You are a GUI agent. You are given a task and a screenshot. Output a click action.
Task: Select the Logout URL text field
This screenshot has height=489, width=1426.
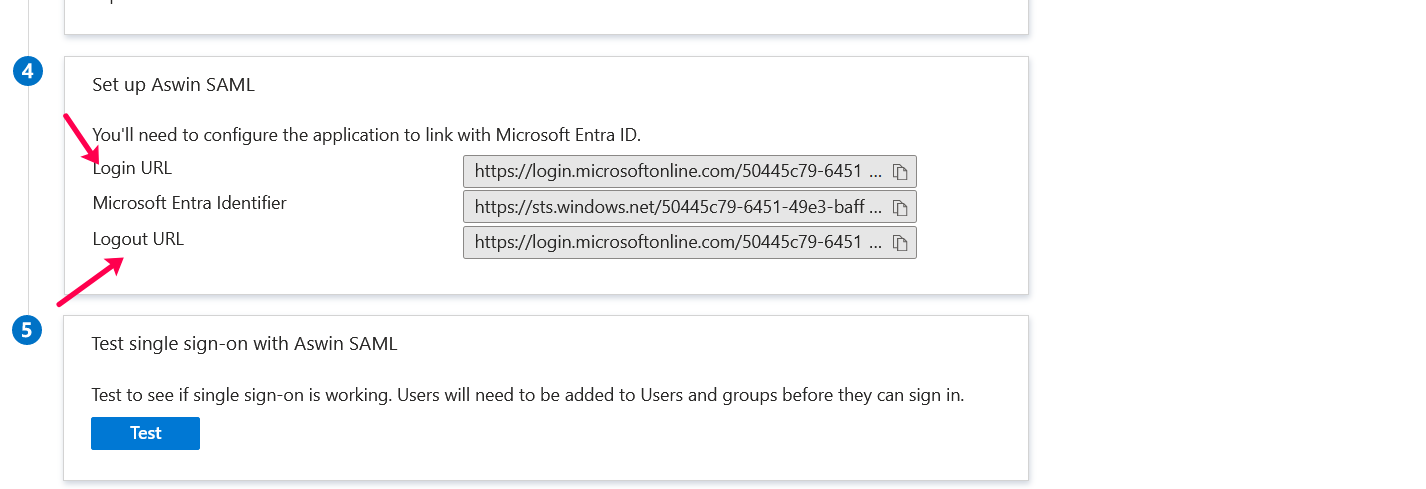click(x=676, y=243)
